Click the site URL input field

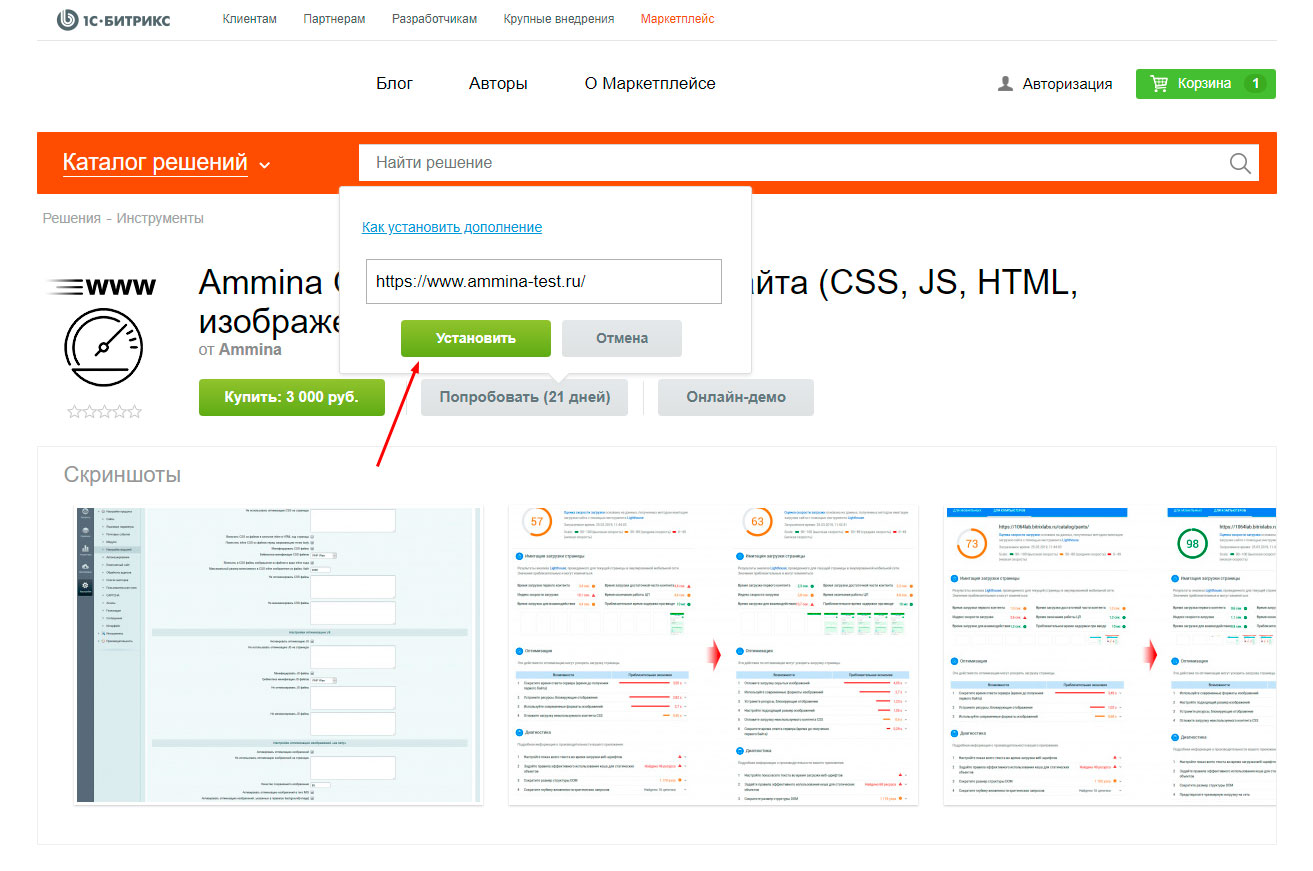pyautogui.click(x=544, y=282)
